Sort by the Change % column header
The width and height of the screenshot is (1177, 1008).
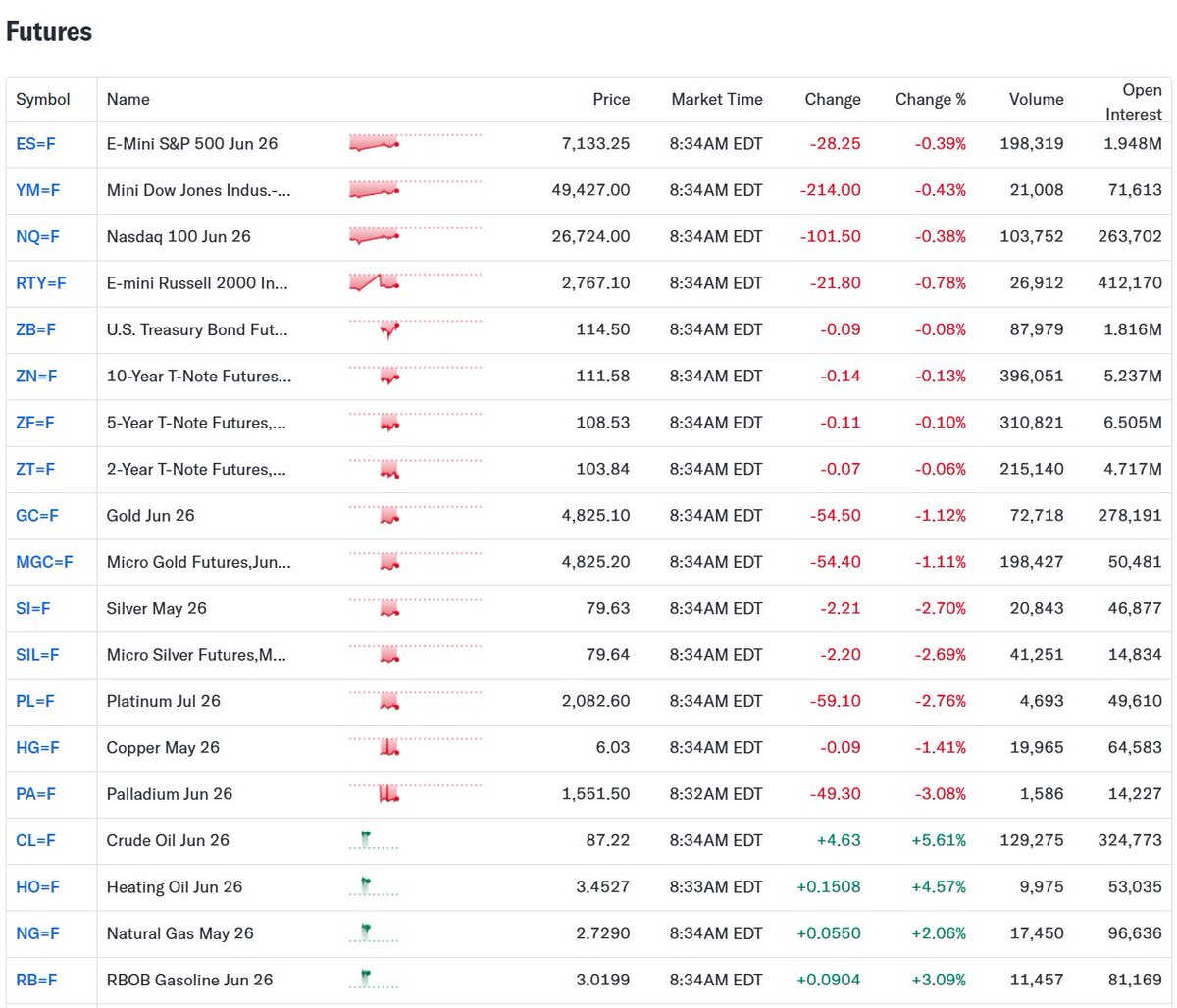click(x=930, y=99)
